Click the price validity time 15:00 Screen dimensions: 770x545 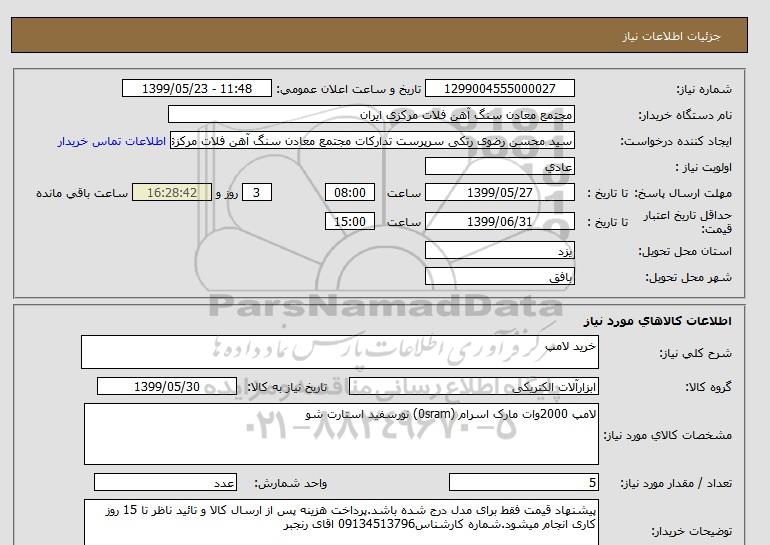coord(350,221)
